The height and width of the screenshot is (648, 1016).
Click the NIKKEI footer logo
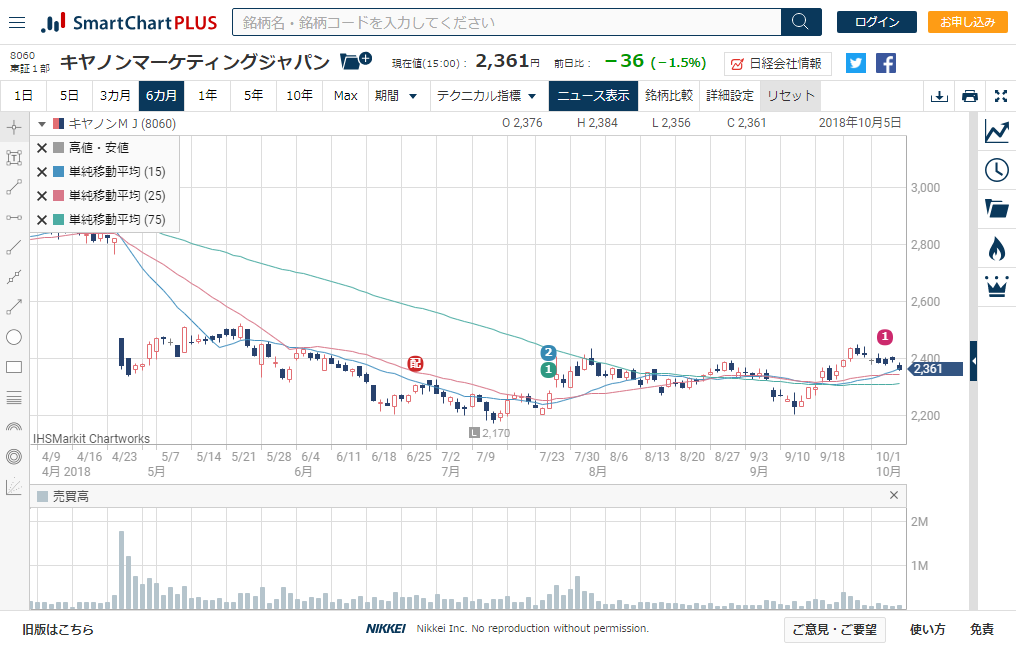pos(386,629)
